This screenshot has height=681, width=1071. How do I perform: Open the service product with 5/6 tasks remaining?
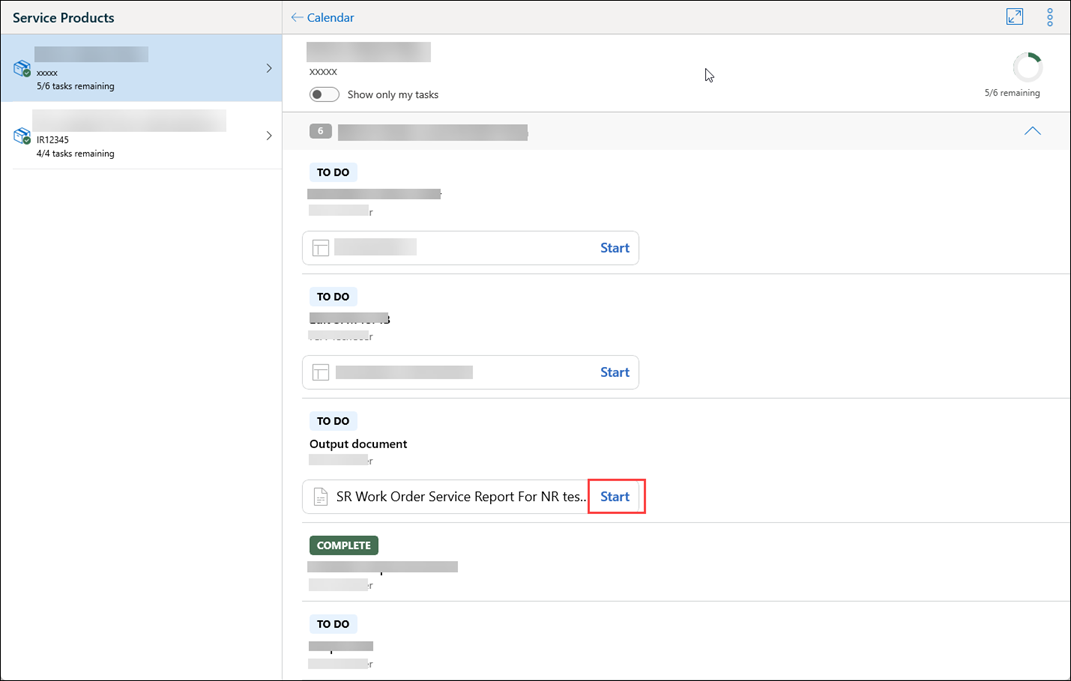point(141,68)
